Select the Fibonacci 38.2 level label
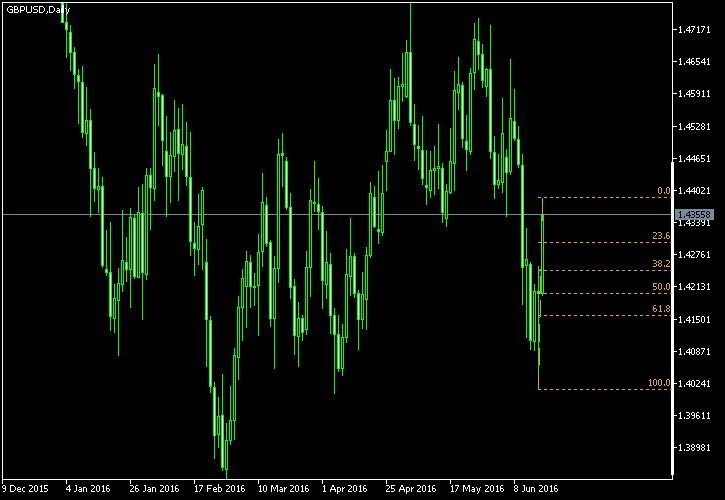Viewport: 725px width, 500px height. 661,264
